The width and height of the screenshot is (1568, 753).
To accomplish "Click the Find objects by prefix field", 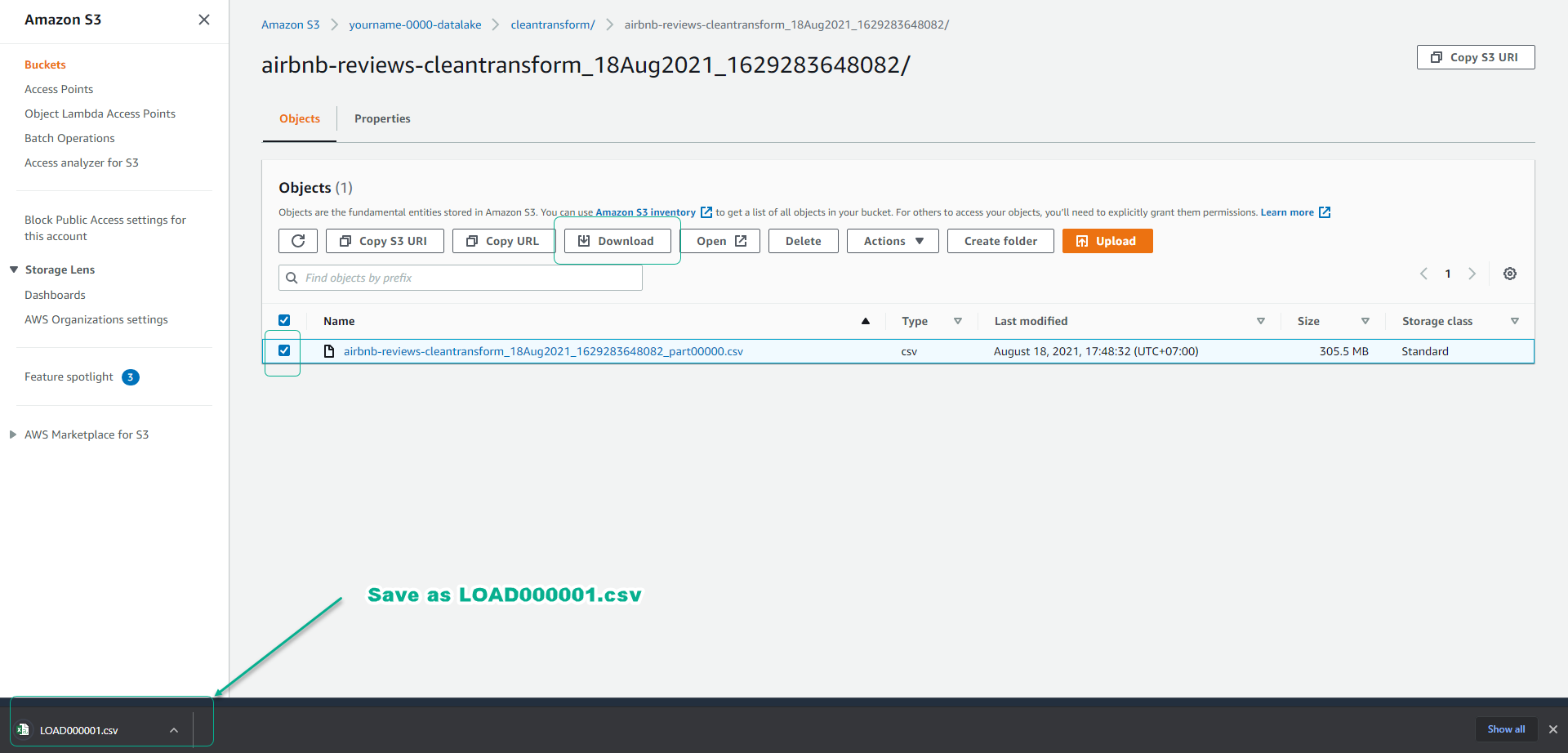I will [x=461, y=278].
